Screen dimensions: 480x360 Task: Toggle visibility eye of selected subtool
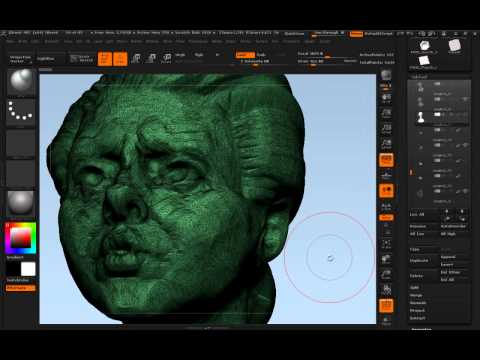pos(465,114)
